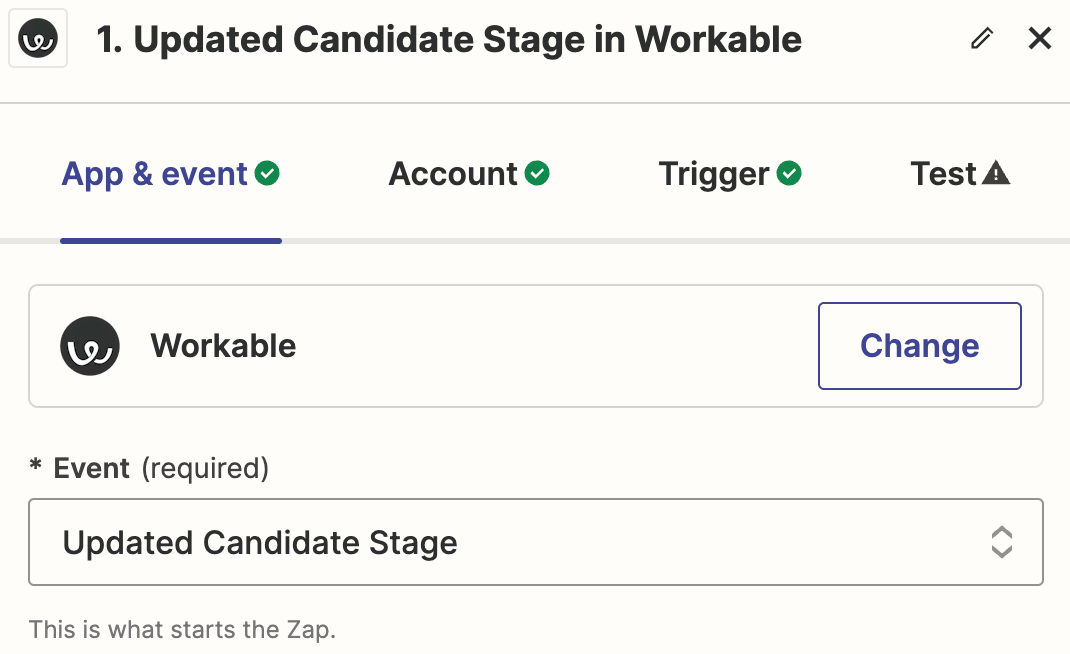Click the Workable app name label

[x=223, y=346]
